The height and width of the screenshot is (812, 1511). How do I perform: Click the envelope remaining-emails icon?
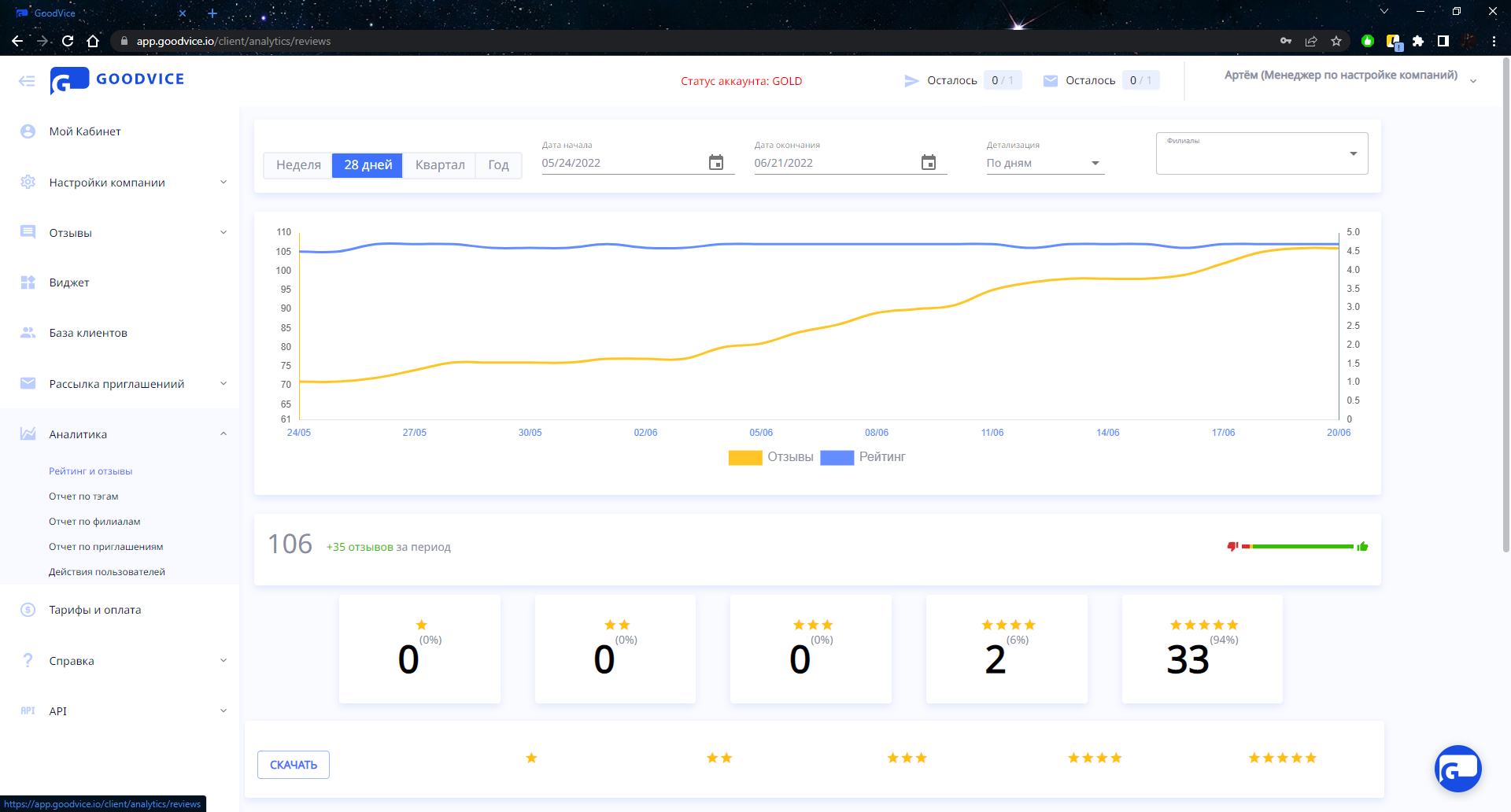point(1050,81)
